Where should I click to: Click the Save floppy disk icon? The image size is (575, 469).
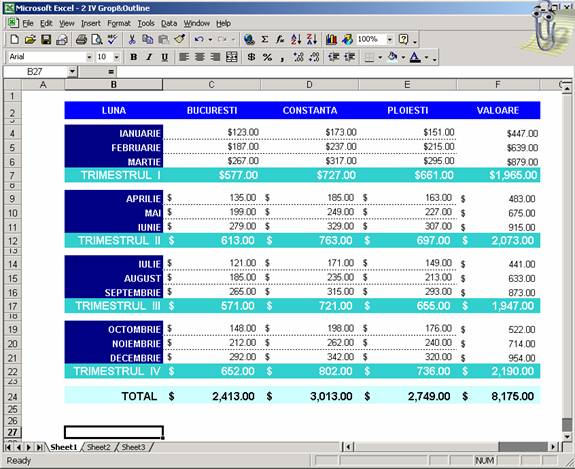click(x=46, y=39)
